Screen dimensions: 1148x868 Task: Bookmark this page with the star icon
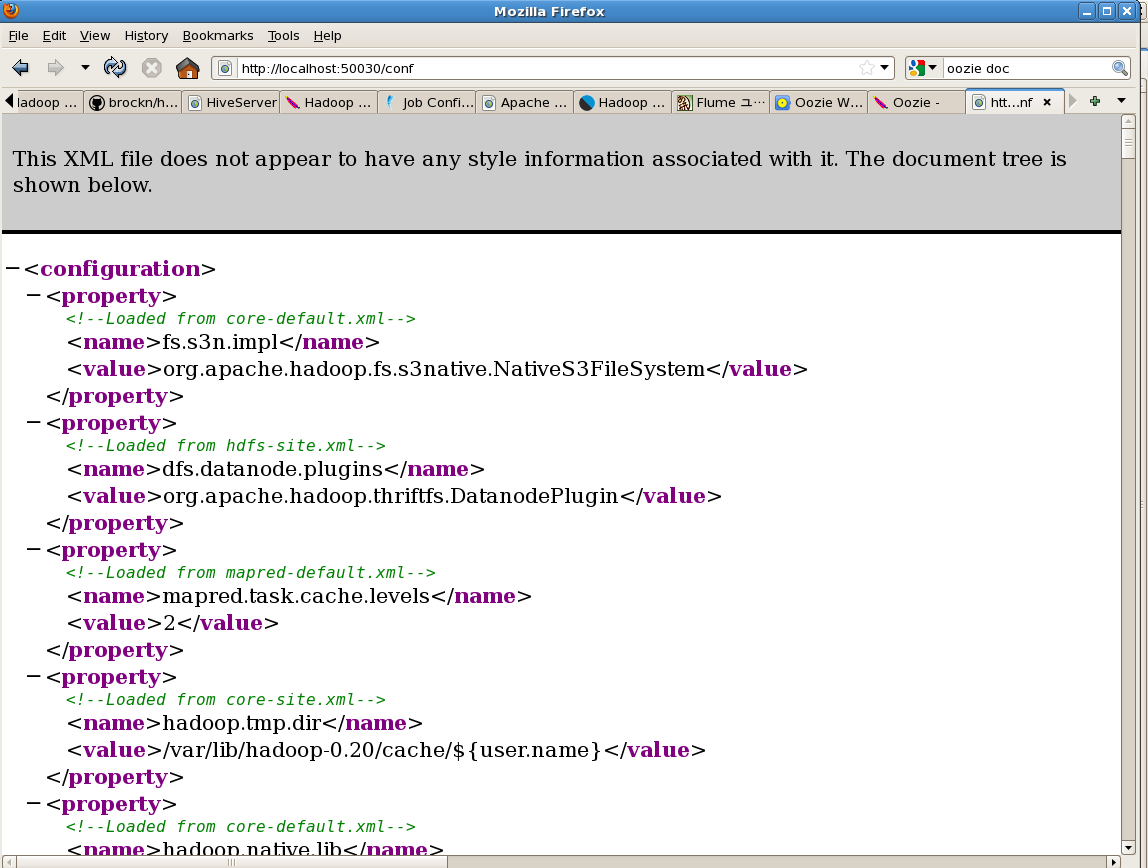click(867, 68)
